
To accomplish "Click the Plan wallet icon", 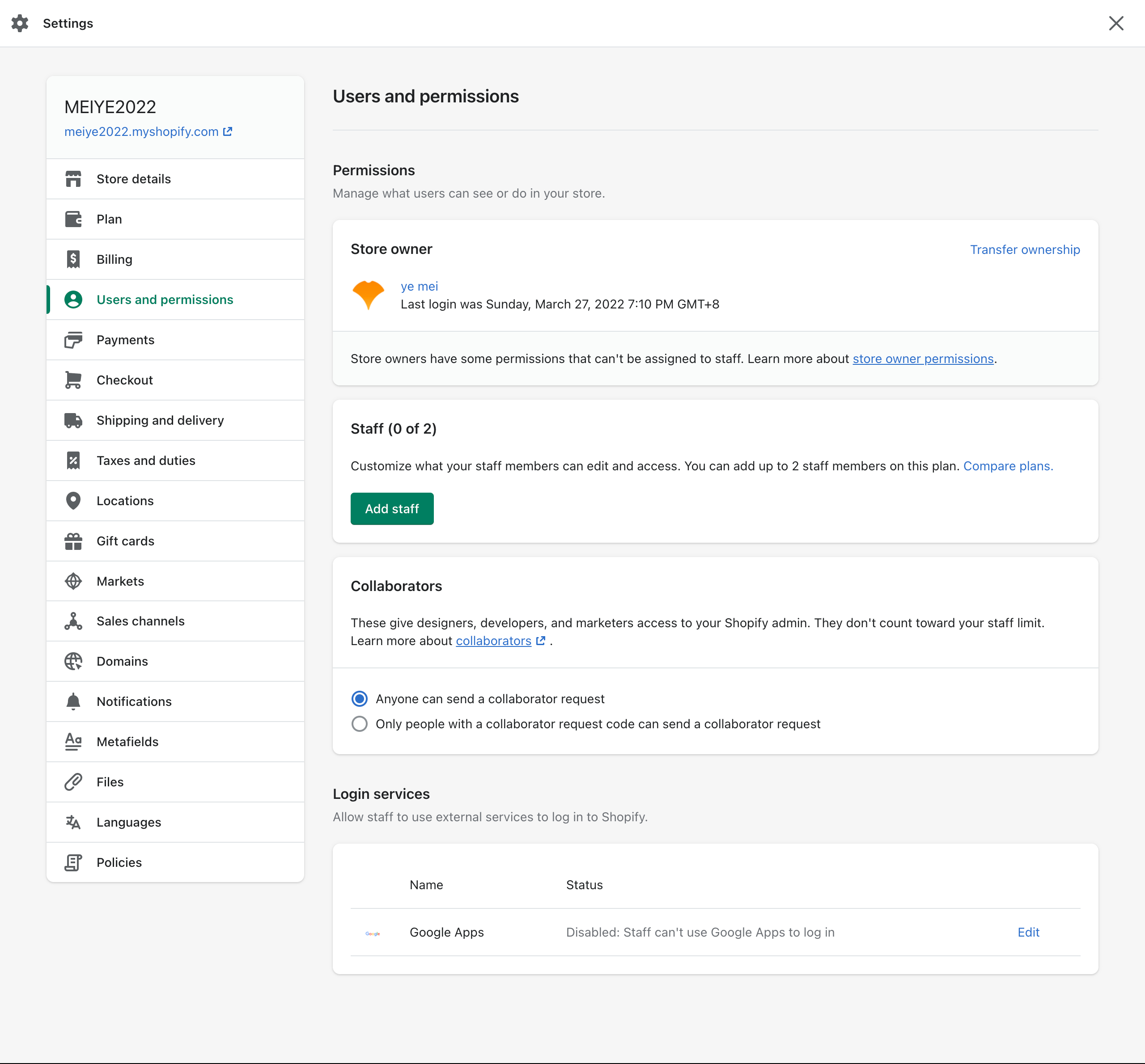I will 73,220.
